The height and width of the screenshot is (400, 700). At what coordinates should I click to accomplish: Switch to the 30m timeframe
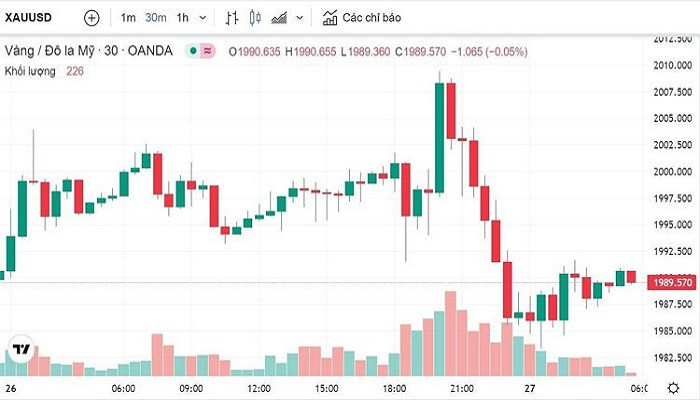155,18
